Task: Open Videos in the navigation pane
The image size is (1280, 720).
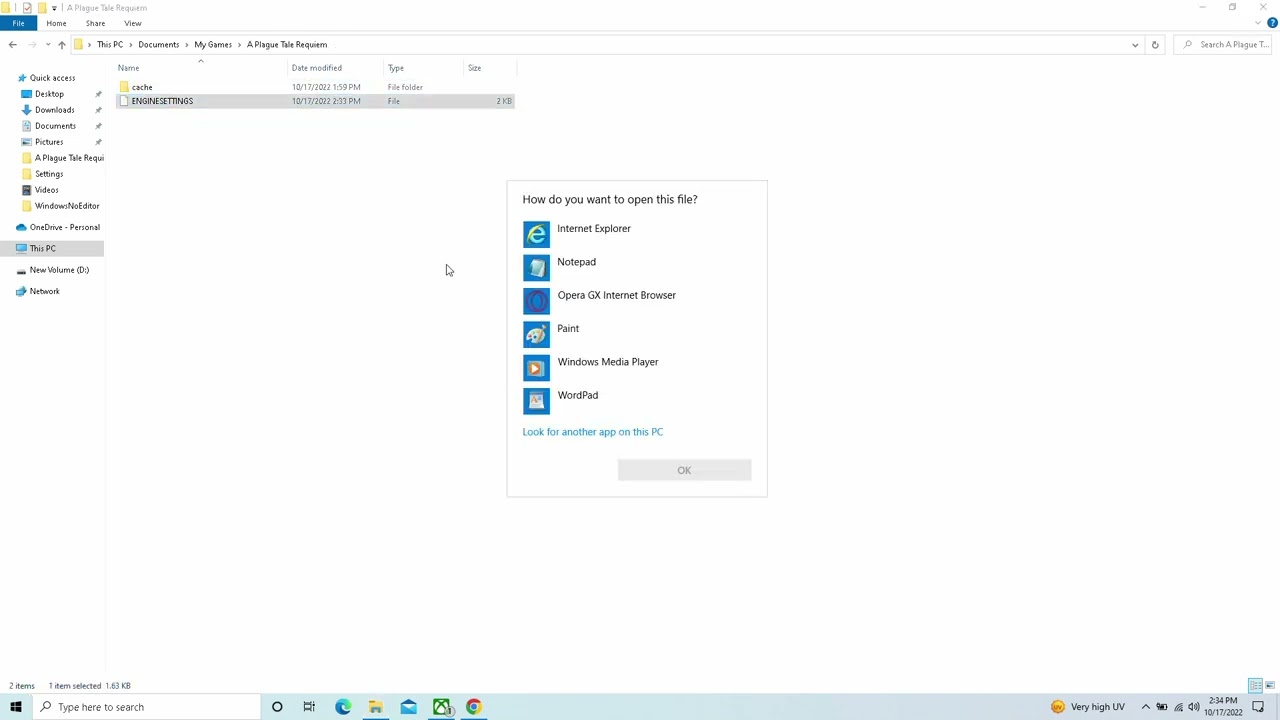Action: (x=46, y=190)
